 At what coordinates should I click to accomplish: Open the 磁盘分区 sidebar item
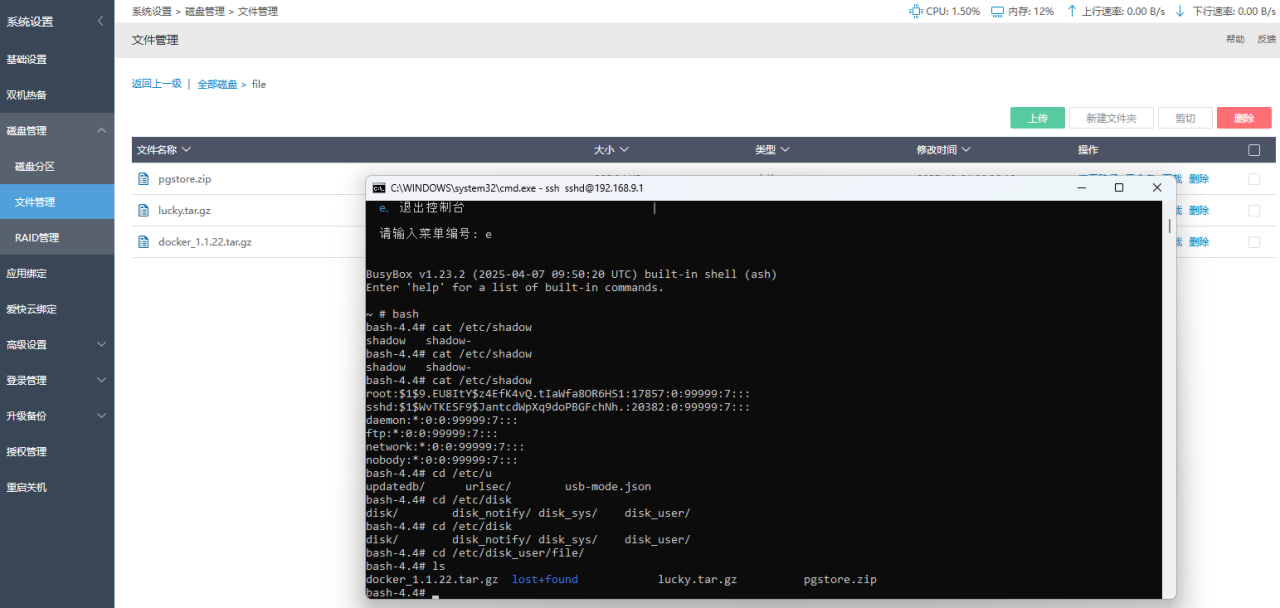click(x=35, y=166)
